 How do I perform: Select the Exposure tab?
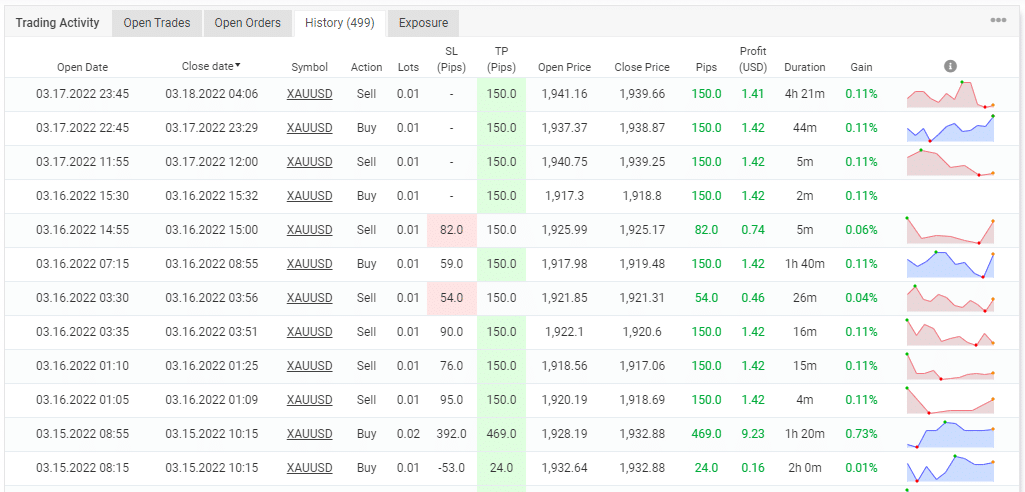423,23
